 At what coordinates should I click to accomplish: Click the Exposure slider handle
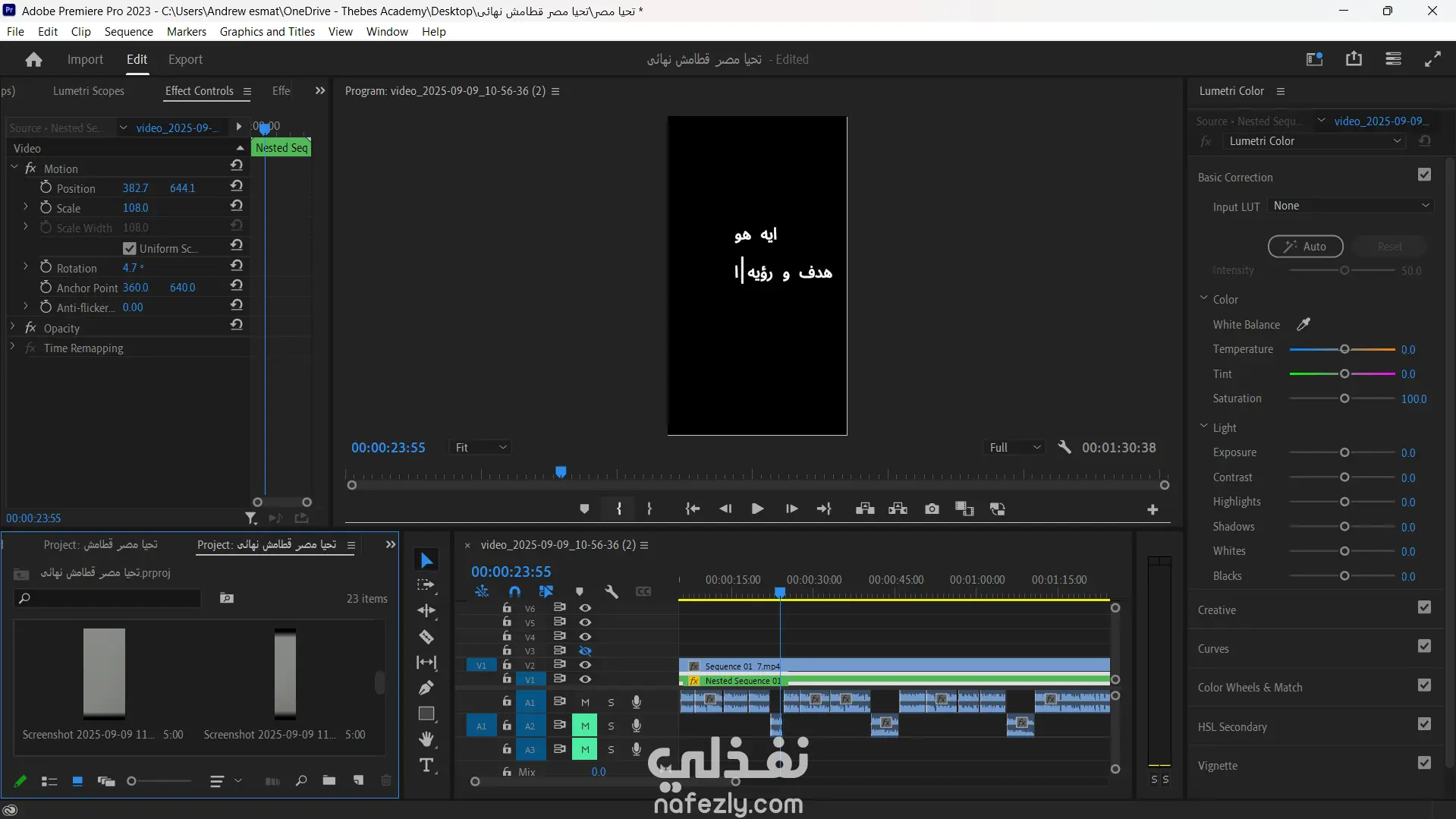click(1344, 452)
